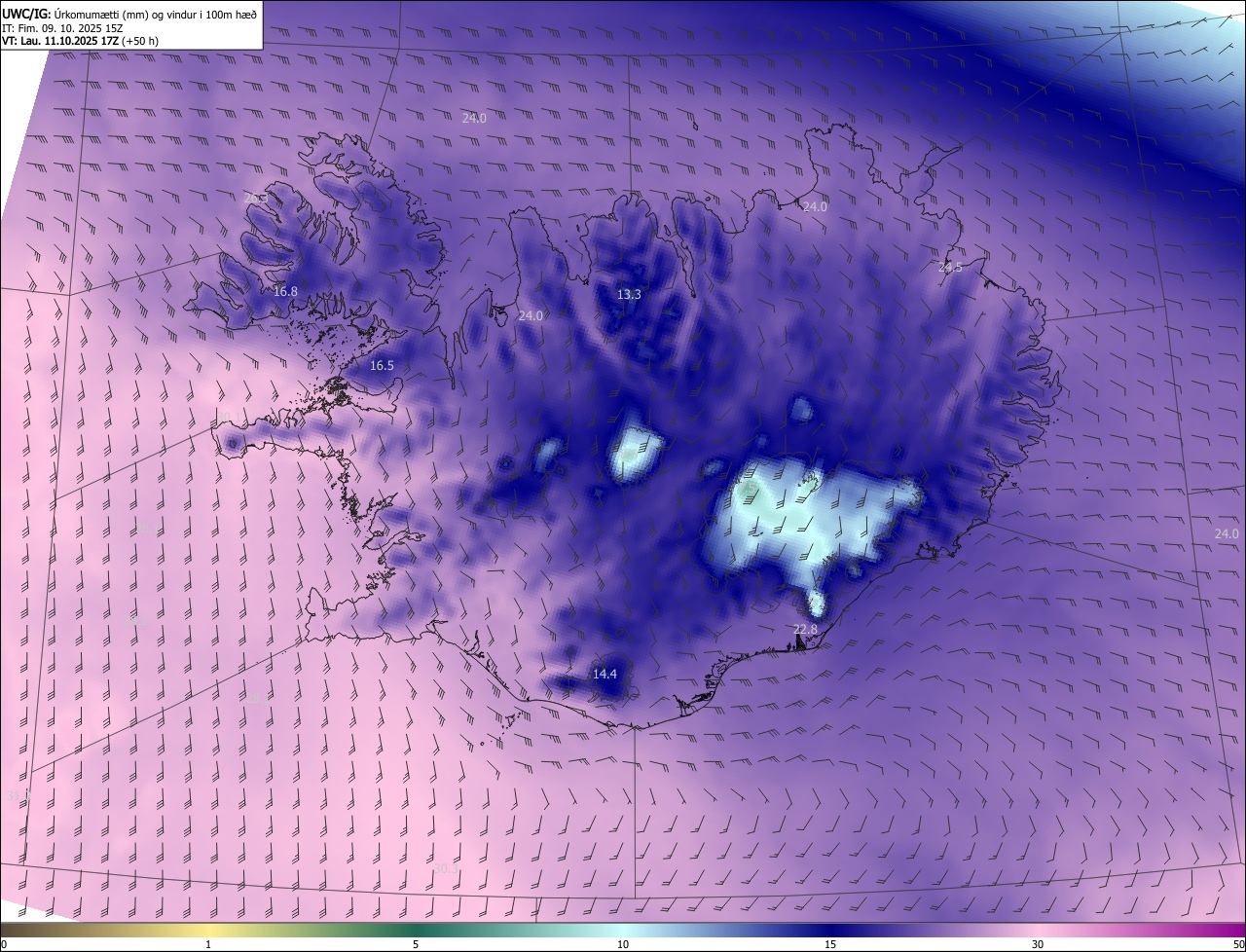Click the 5 tick on the colour scale

pos(416,944)
